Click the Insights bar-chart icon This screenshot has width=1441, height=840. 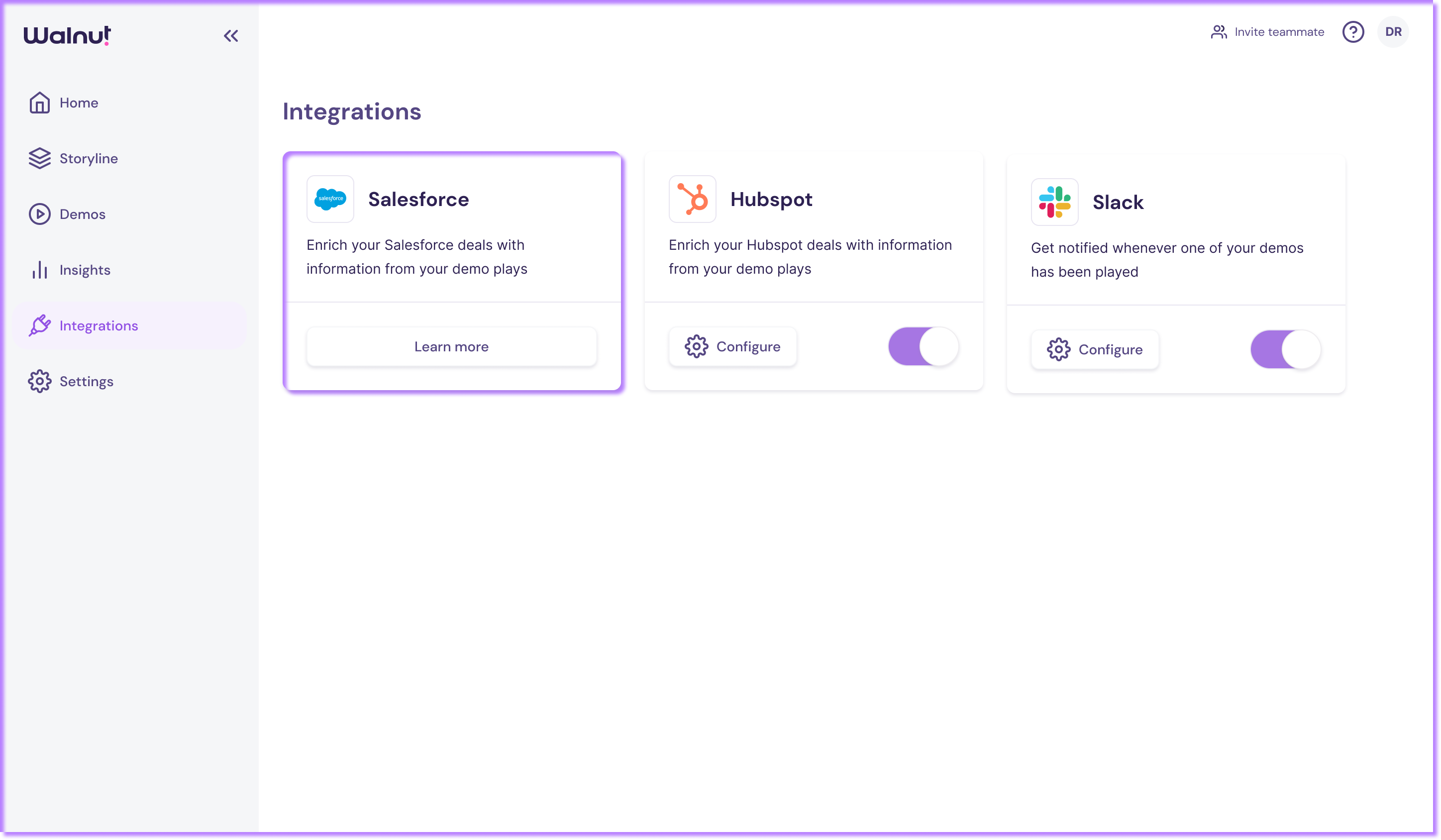39,270
